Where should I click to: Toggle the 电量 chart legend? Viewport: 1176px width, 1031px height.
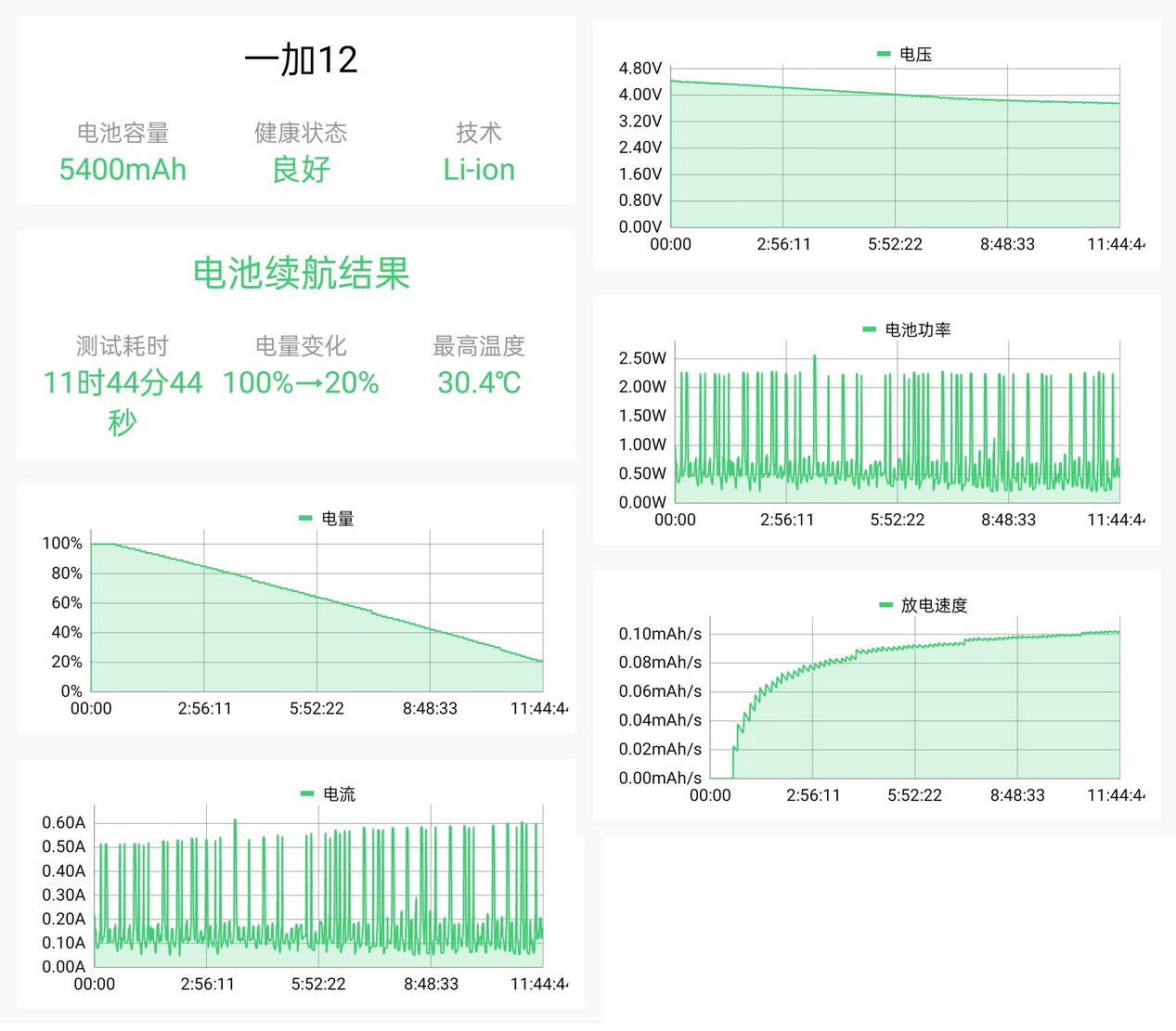point(327,519)
